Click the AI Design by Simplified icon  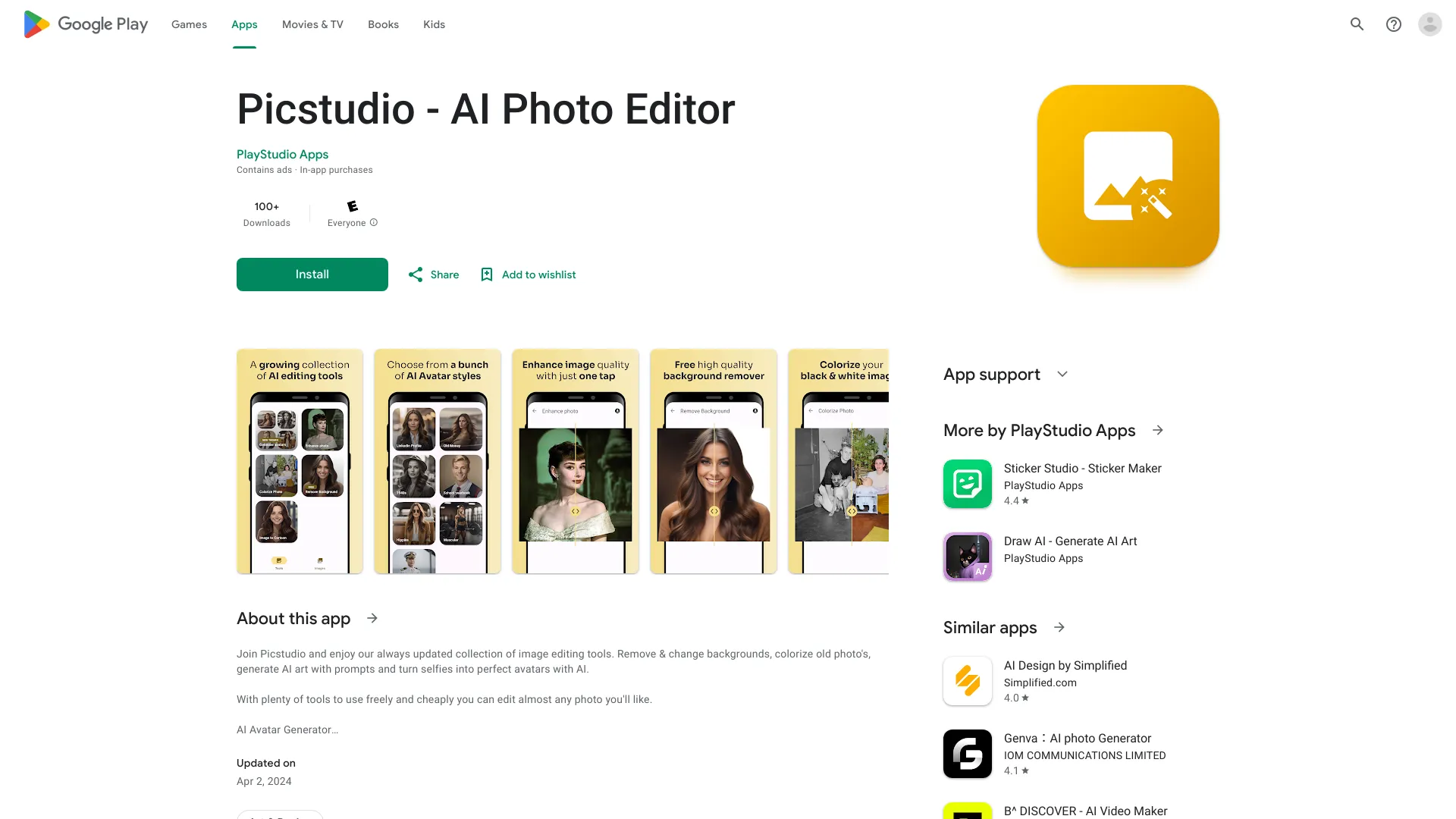pyautogui.click(x=967, y=680)
